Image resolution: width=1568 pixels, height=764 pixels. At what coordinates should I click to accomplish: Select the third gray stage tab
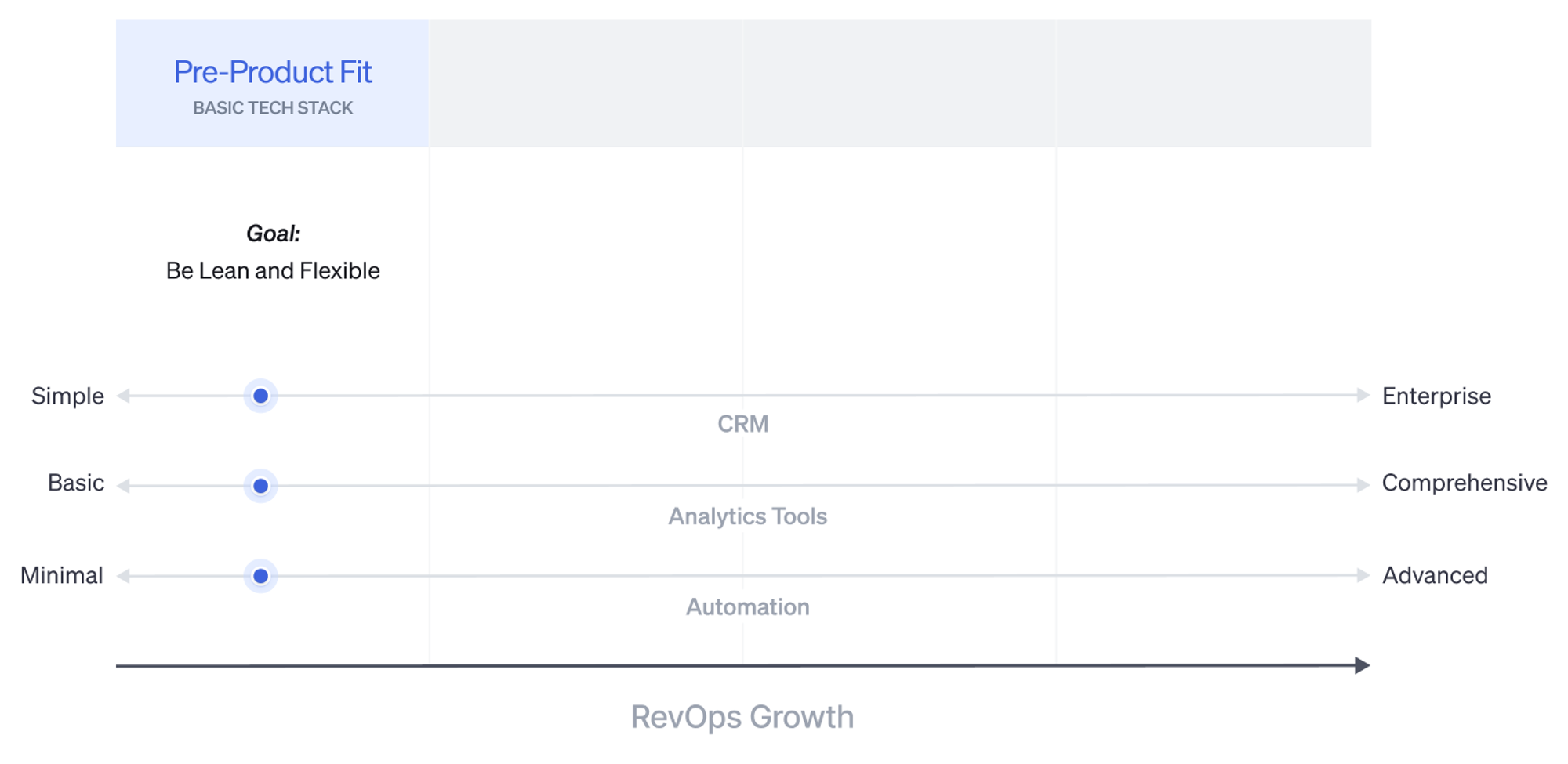click(x=899, y=83)
